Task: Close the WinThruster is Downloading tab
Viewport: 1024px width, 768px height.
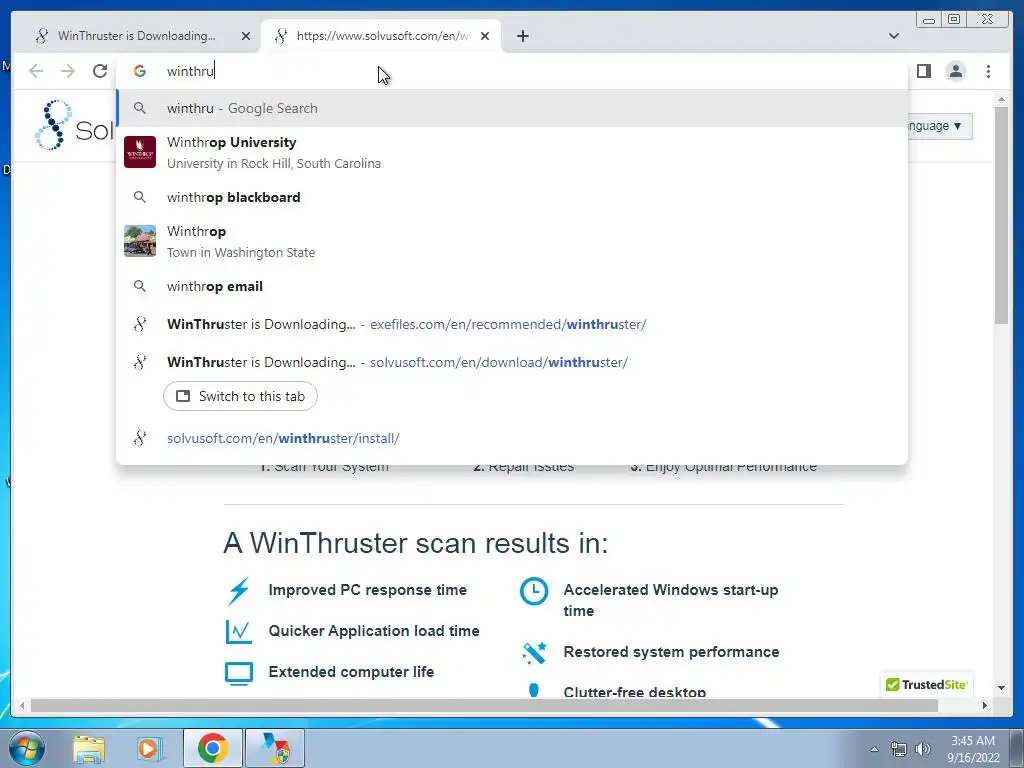Action: pyautogui.click(x=246, y=36)
